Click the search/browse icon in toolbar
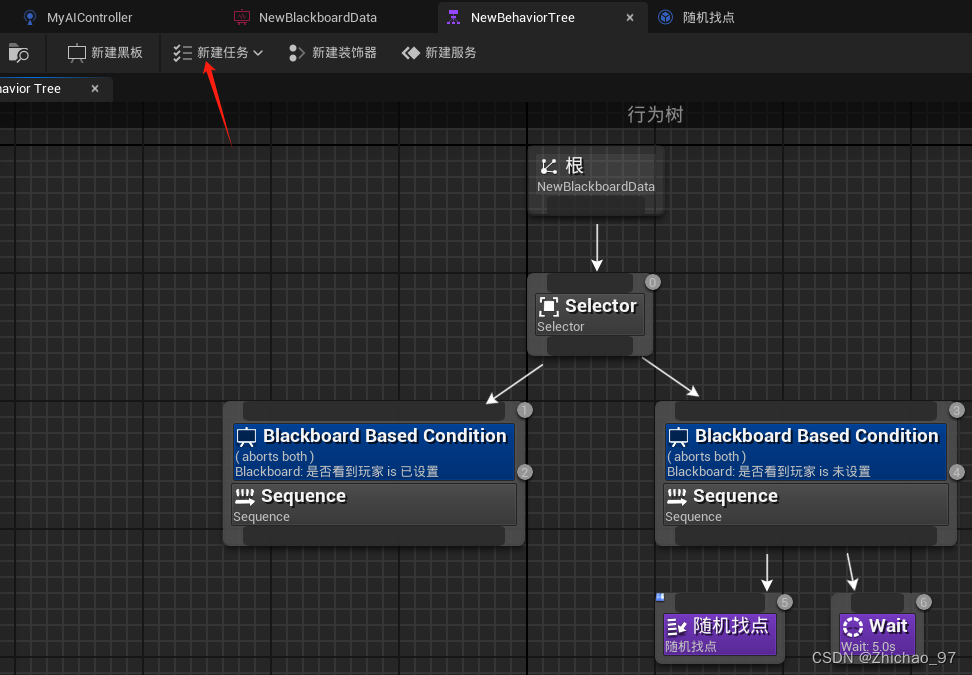Image resolution: width=972 pixels, height=675 pixels. 17,53
